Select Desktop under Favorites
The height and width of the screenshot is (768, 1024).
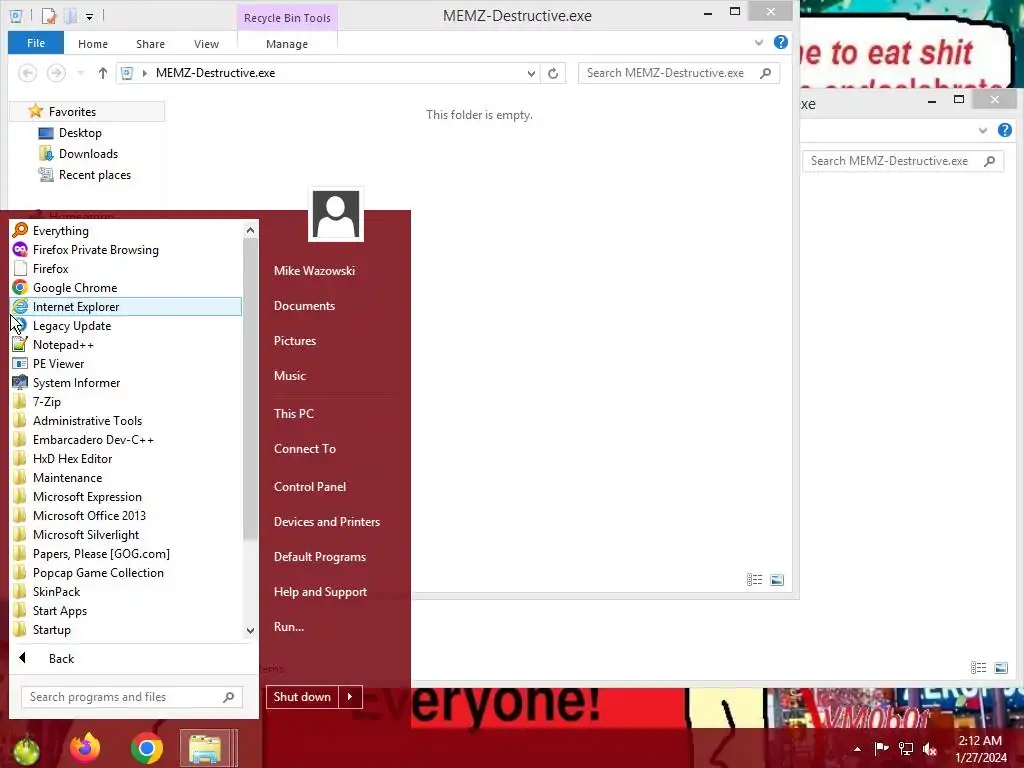click(80, 133)
